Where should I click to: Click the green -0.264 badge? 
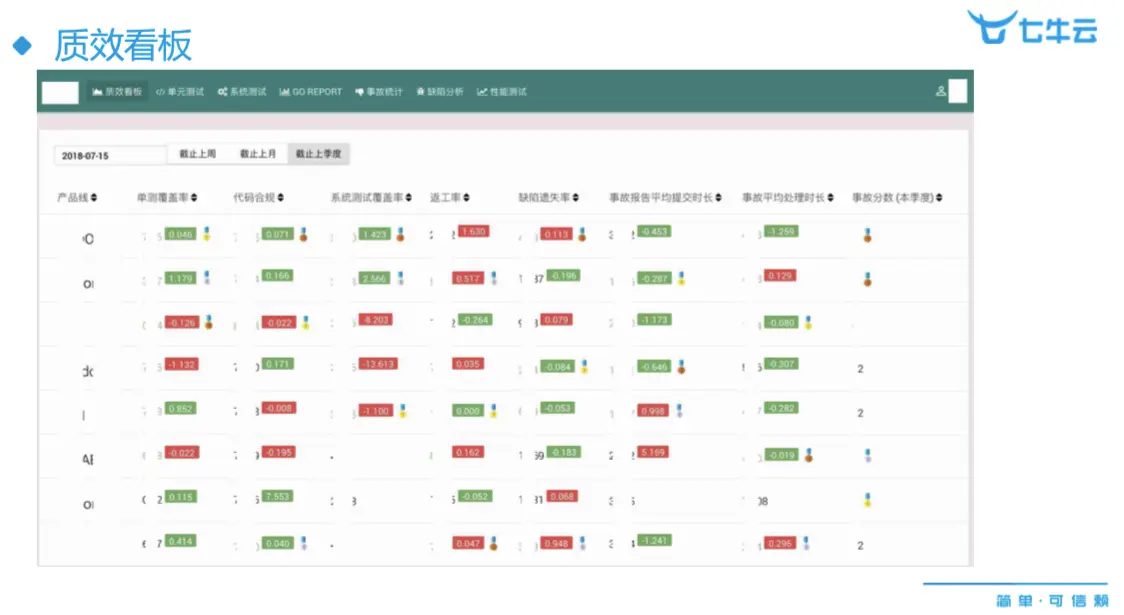point(475,320)
